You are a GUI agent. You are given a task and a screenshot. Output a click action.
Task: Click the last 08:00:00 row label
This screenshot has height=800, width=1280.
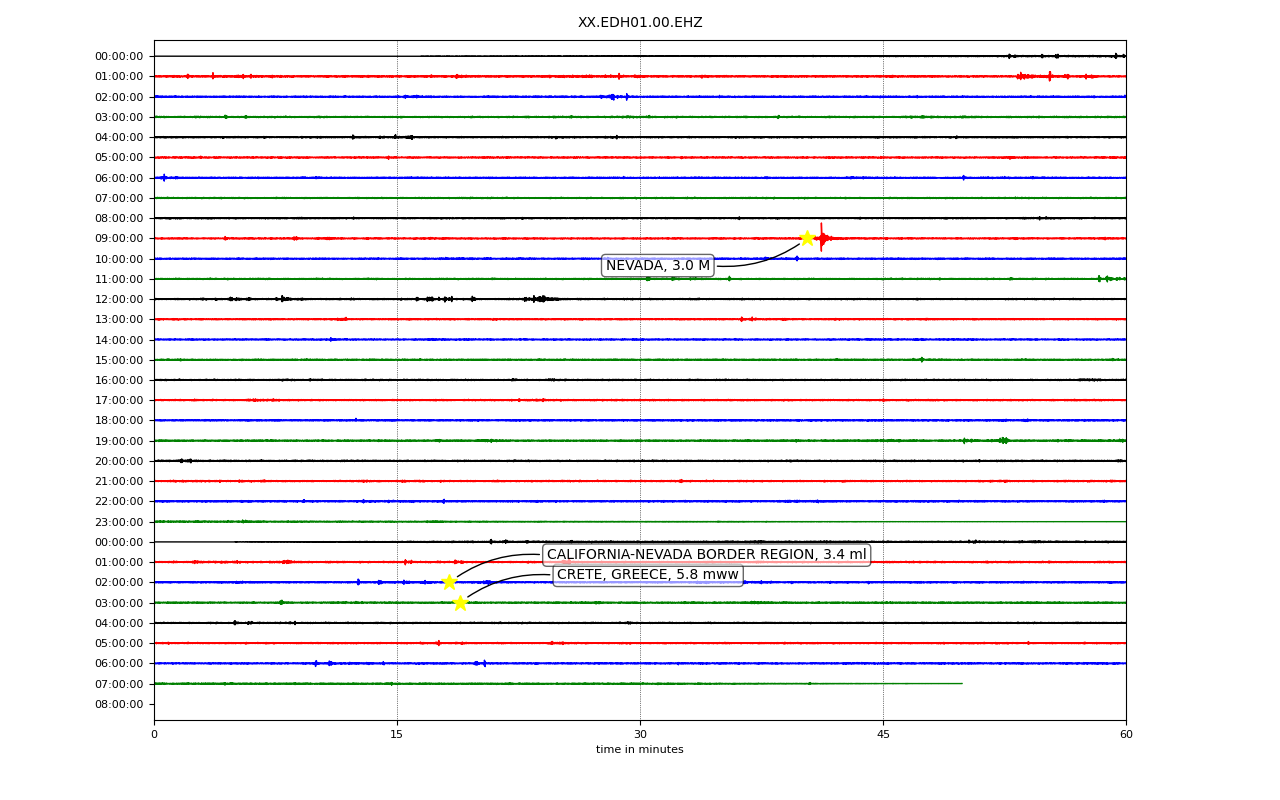coord(119,704)
